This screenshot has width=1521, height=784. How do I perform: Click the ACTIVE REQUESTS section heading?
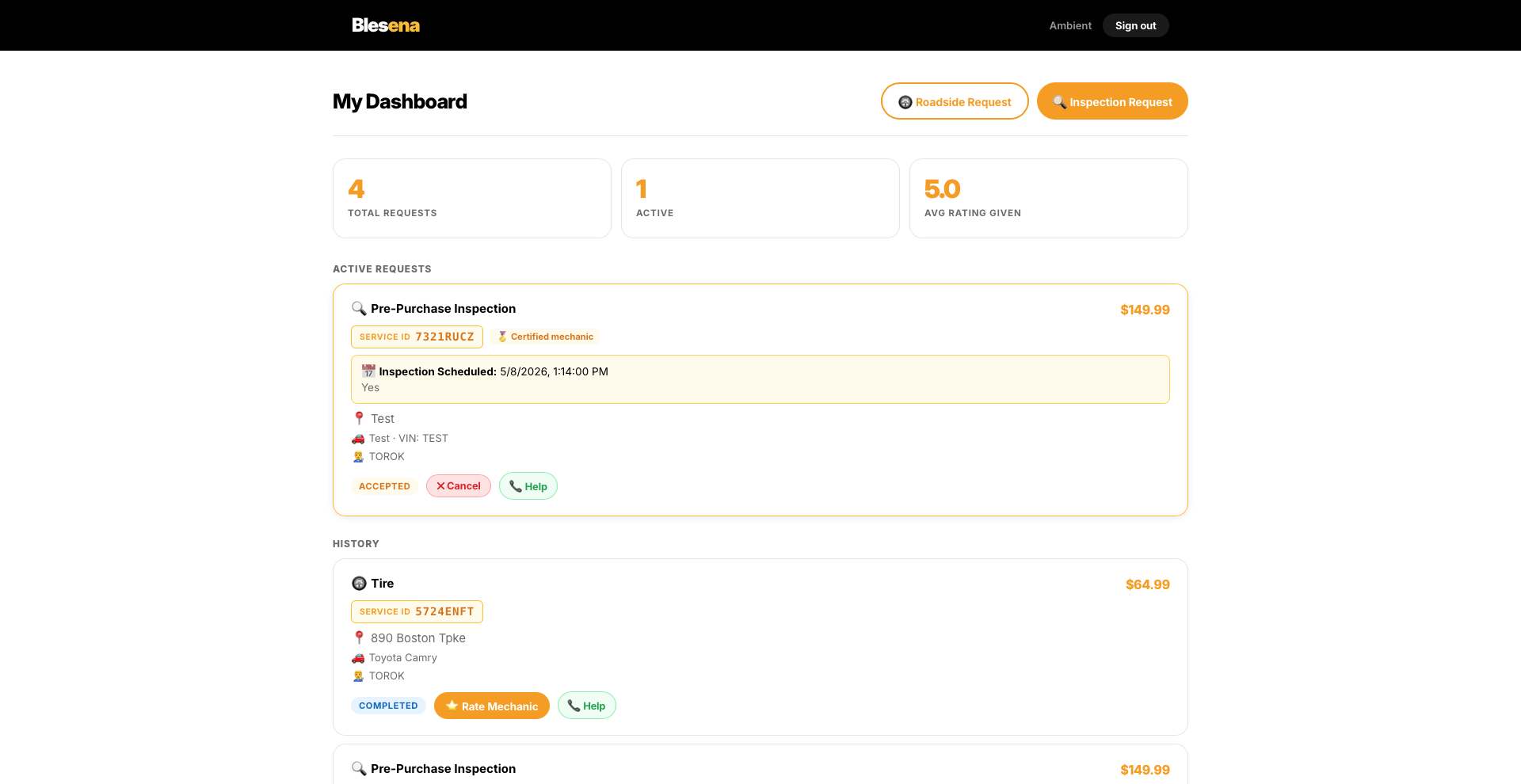[x=382, y=269]
